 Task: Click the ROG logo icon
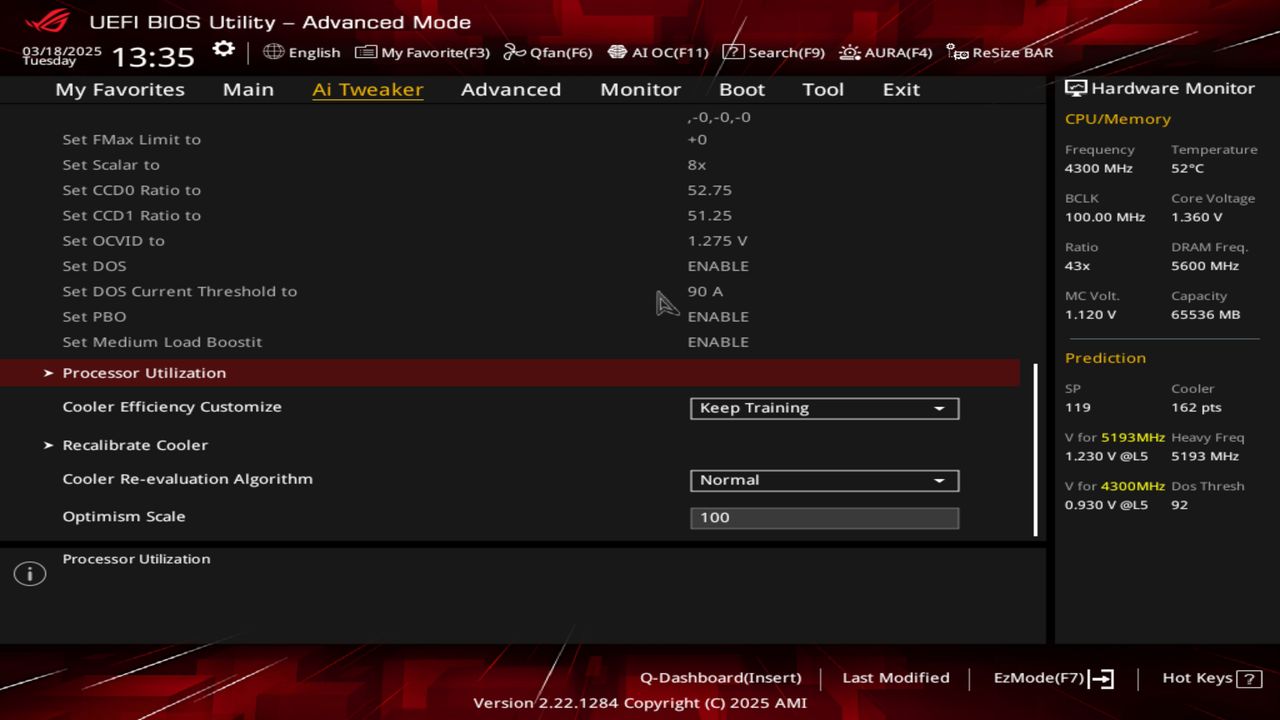tap(47, 20)
